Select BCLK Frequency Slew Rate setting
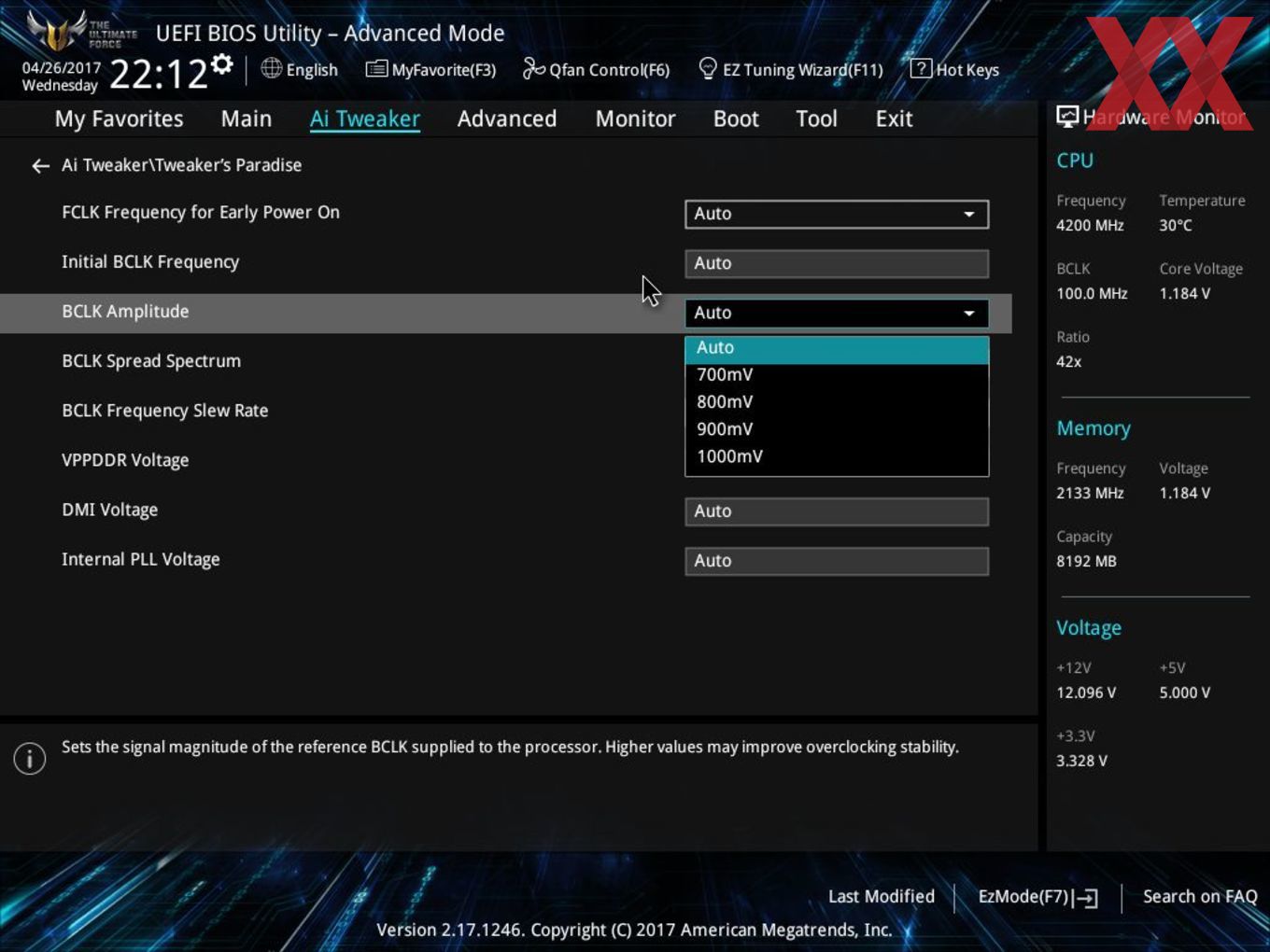 tap(165, 411)
